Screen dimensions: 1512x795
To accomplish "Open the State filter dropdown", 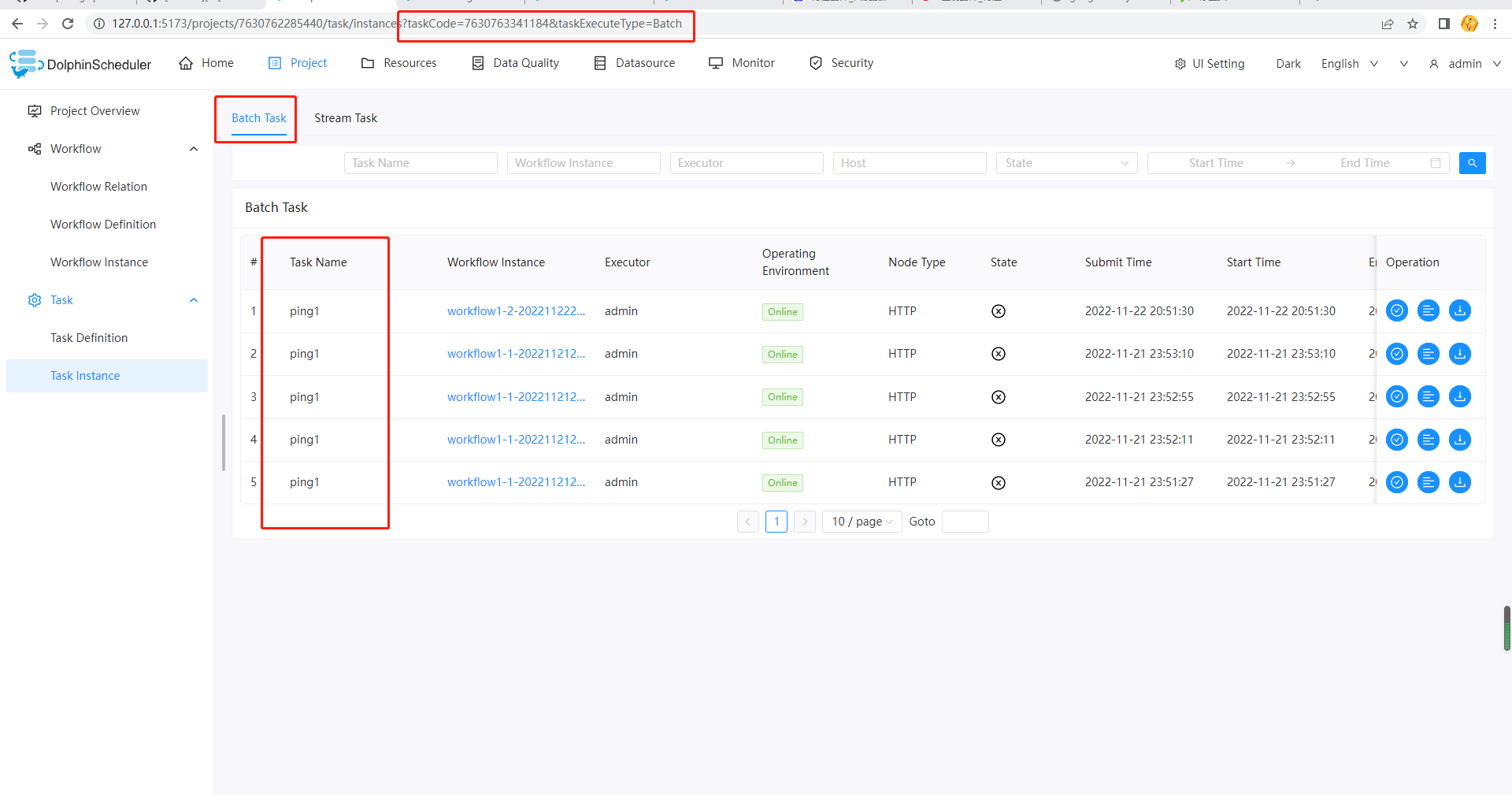I will tap(1066, 163).
